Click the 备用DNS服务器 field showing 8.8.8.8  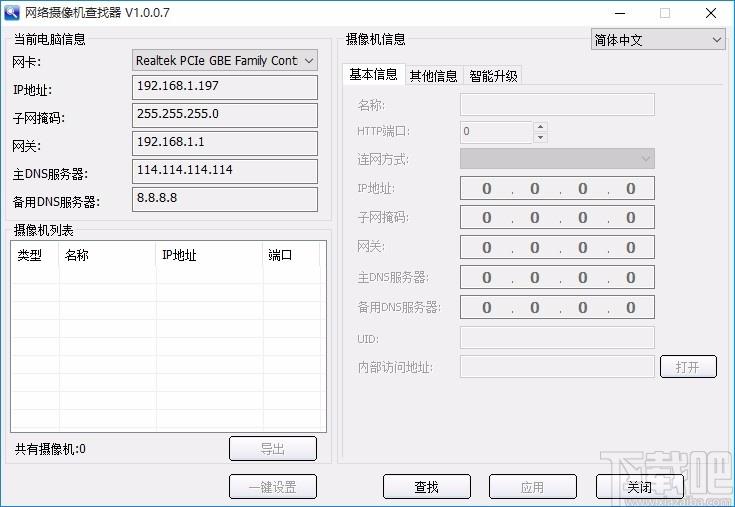[225, 200]
